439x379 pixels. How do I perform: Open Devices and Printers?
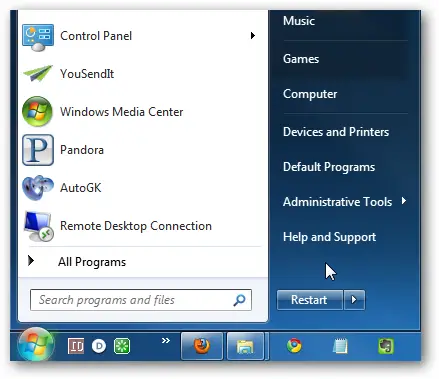point(336,132)
